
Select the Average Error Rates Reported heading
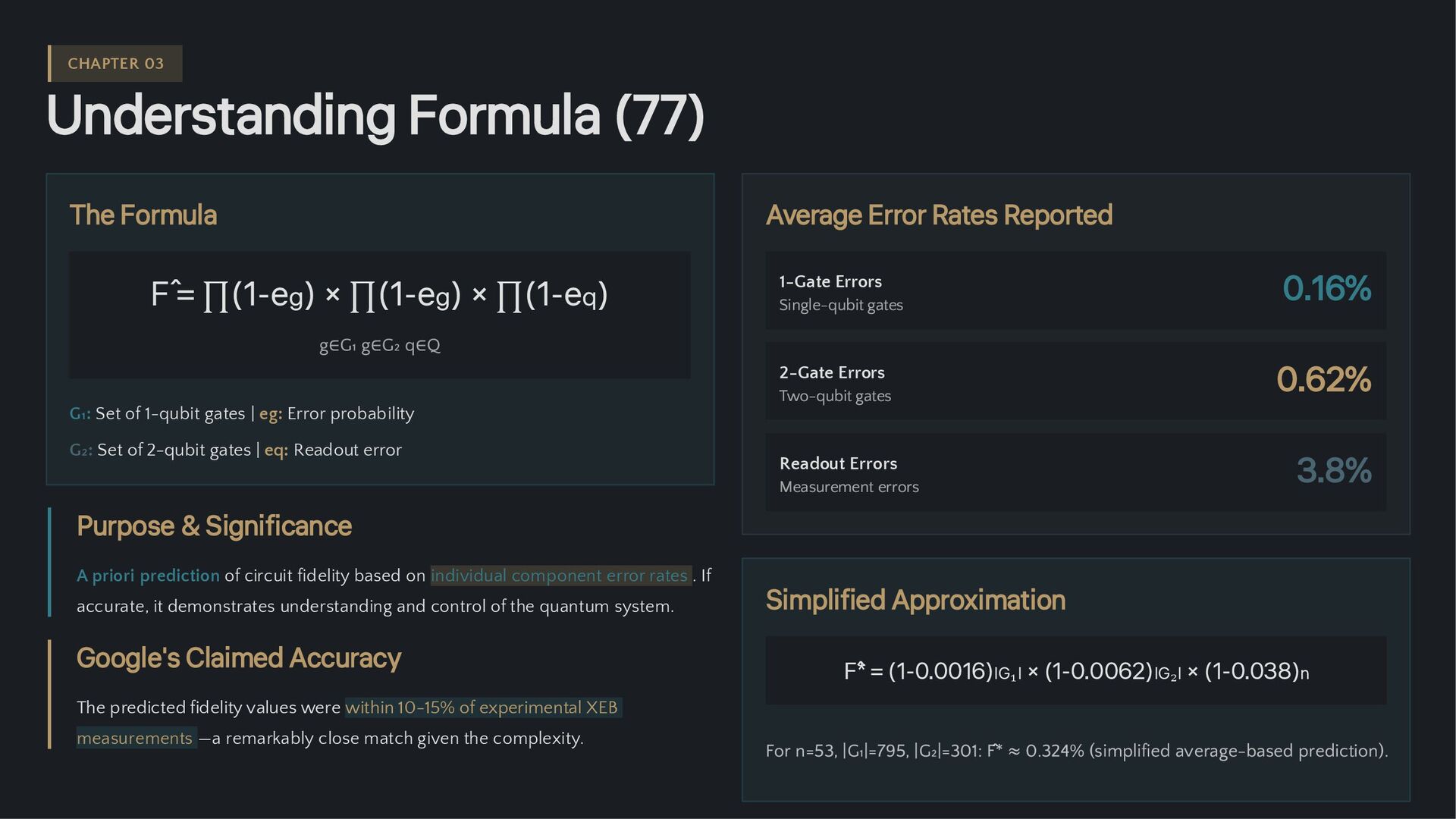939,215
